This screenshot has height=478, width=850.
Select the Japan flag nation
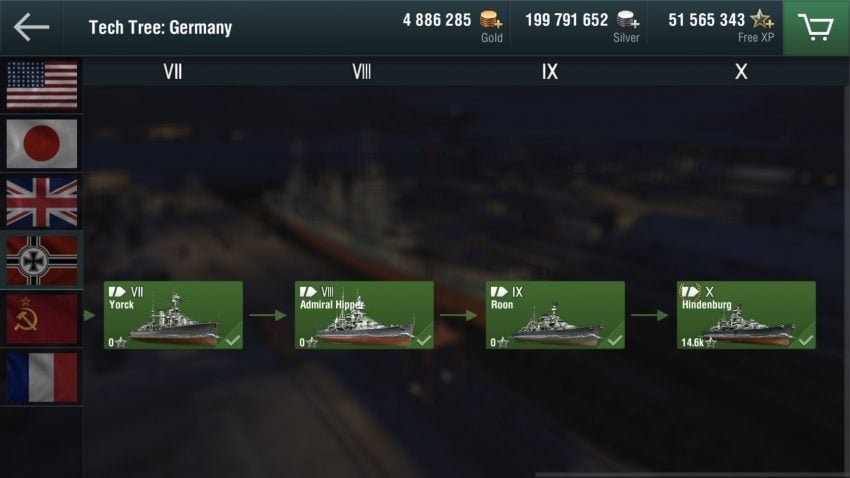click(x=42, y=144)
